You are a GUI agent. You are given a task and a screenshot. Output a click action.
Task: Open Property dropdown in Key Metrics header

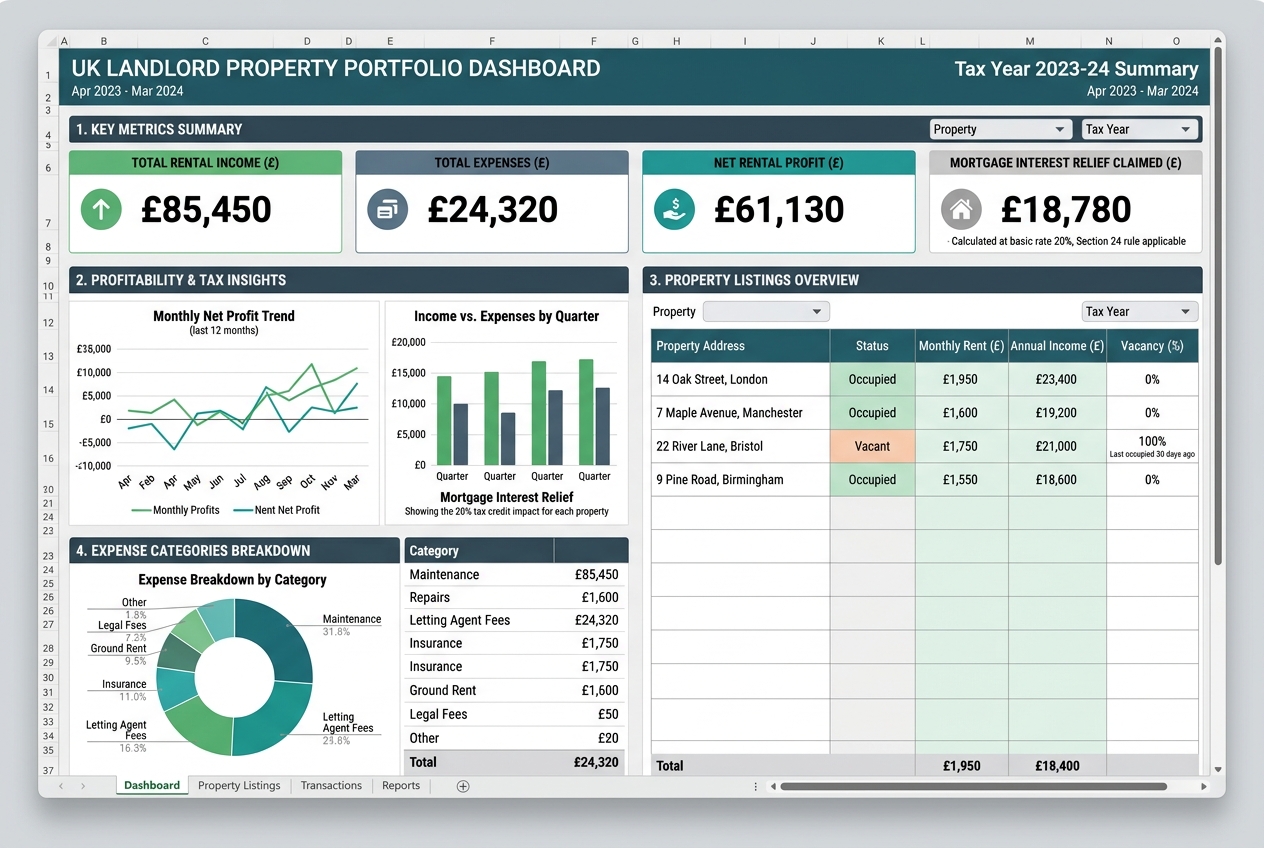[1000, 129]
